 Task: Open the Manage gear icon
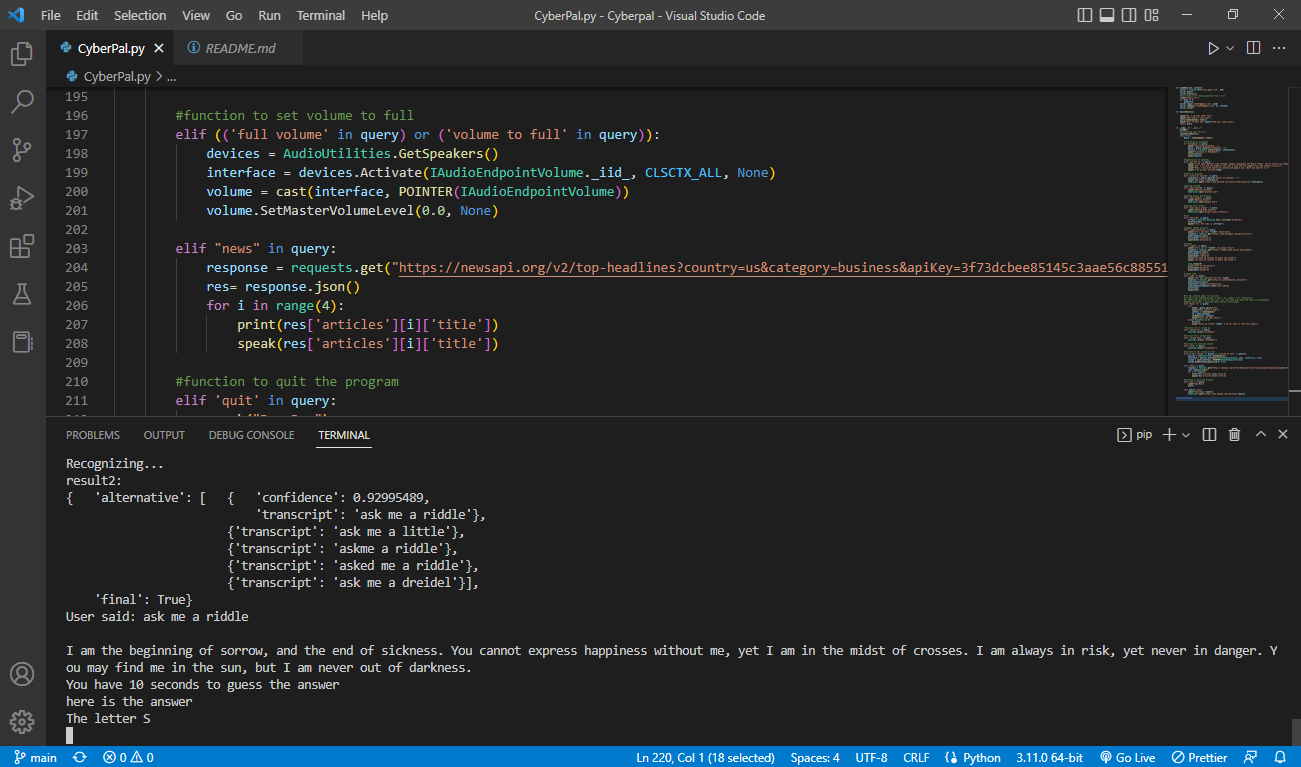[21, 721]
